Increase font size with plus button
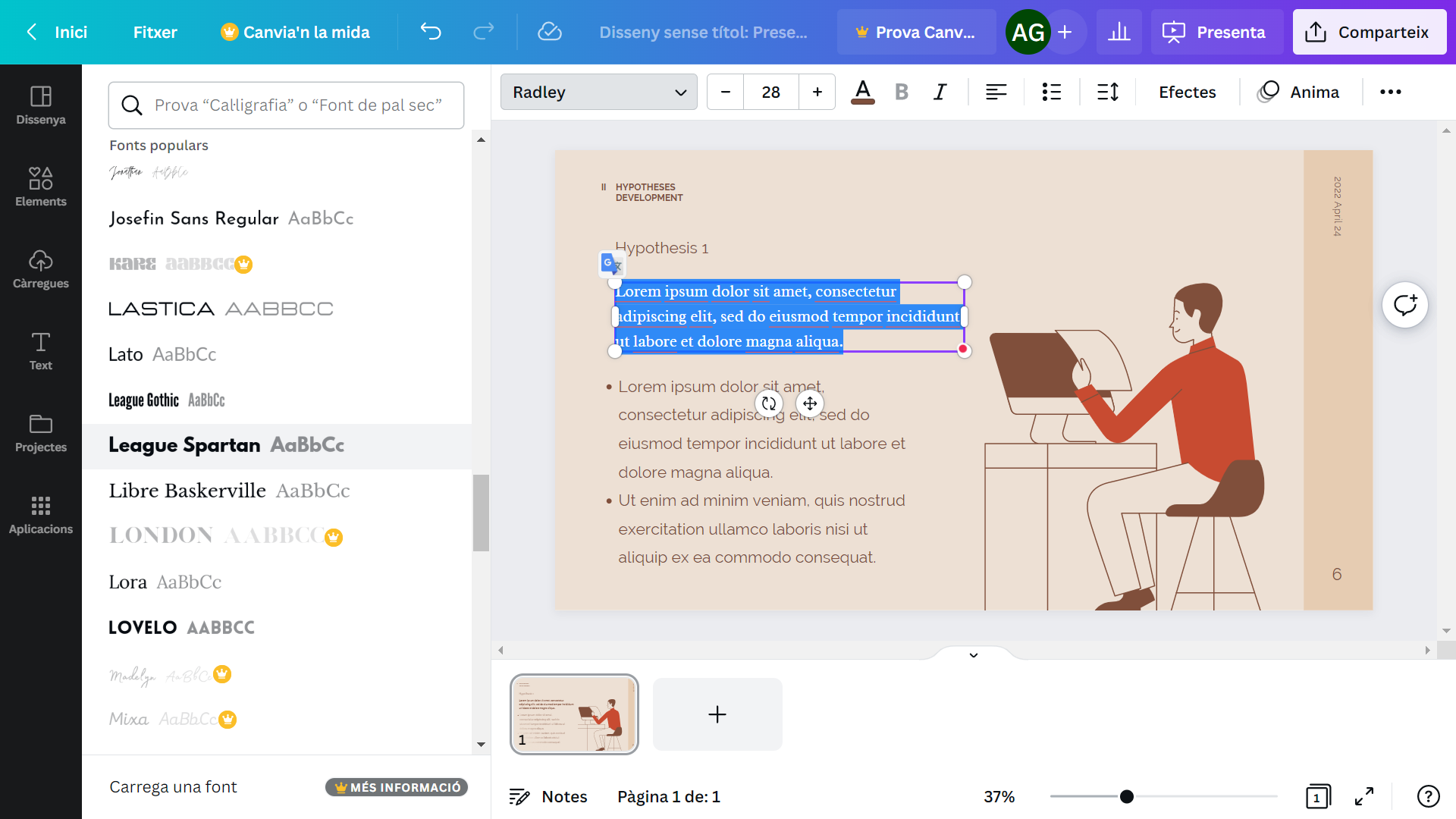This screenshot has width=1456, height=819. click(817, 92)
